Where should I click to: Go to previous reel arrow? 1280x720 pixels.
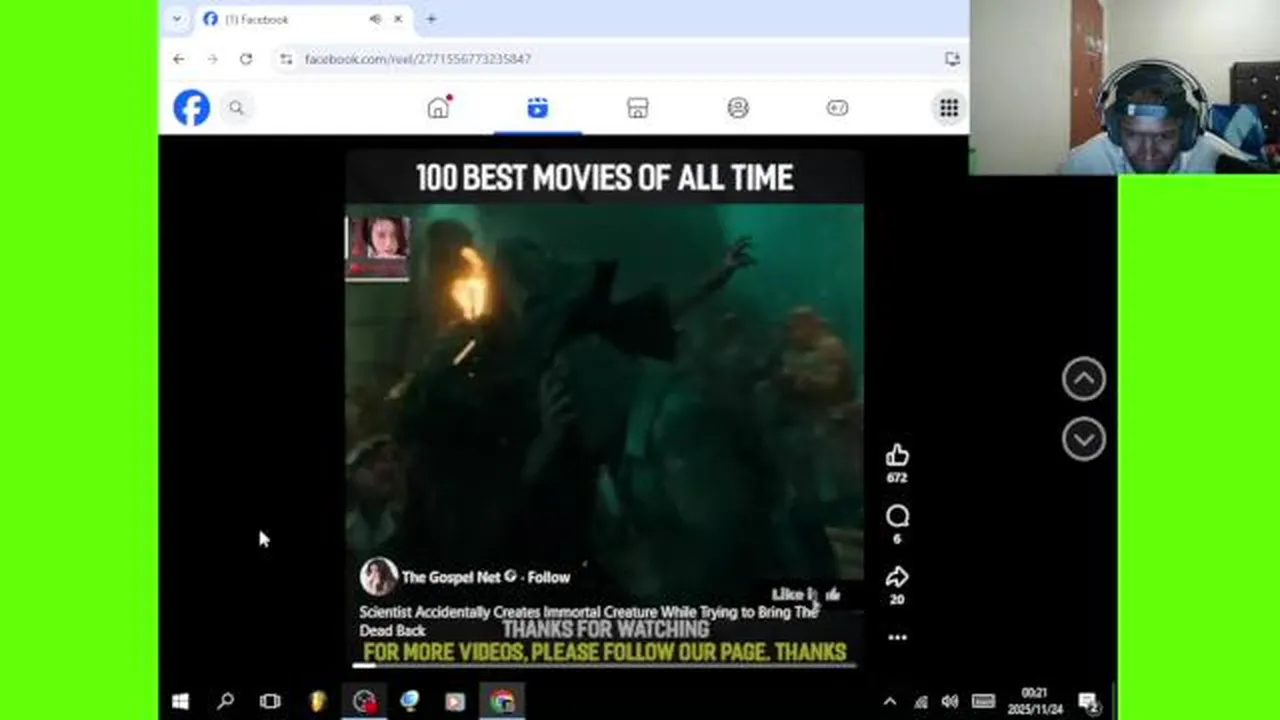point(1084,379)
